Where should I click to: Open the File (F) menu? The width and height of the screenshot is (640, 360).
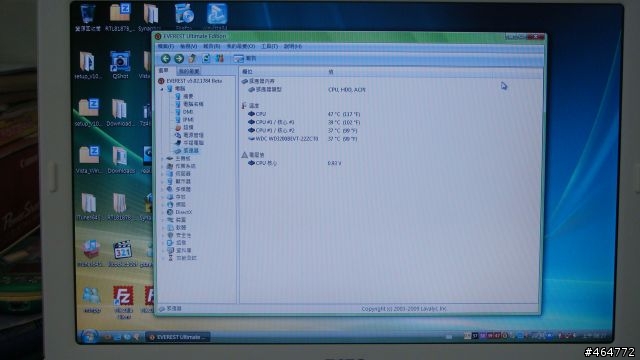tap(166, 47)
